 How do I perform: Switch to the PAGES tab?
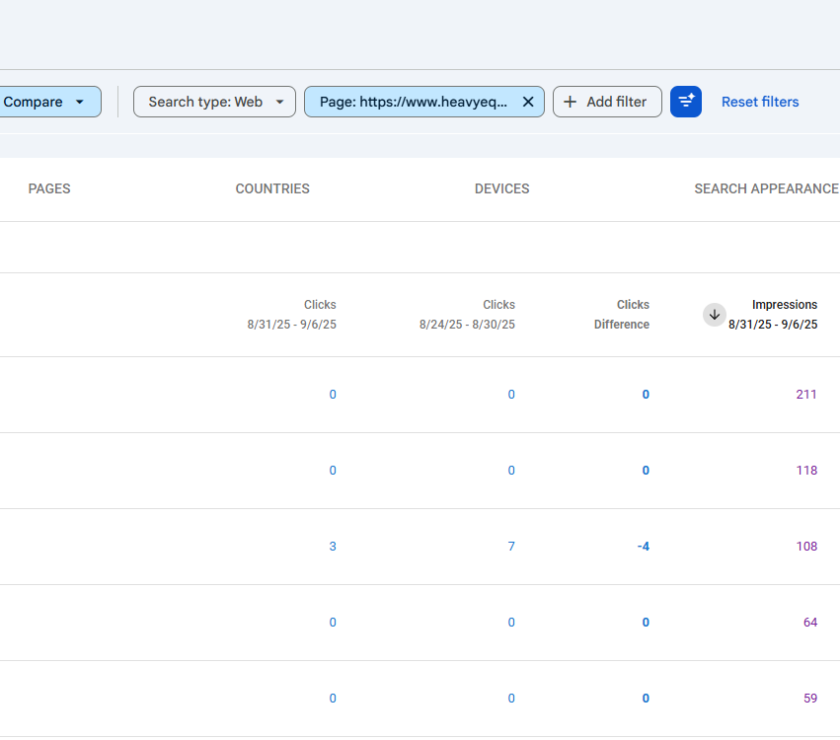click(x=49, y=189)
